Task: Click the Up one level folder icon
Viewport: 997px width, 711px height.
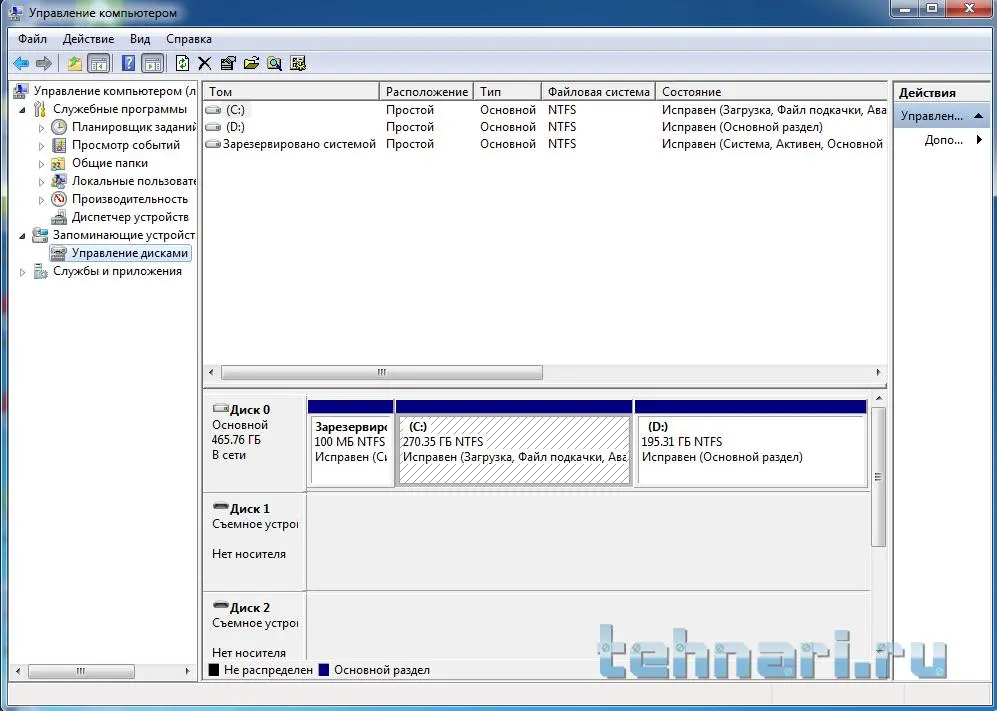Action: pyautogui.click(x=74, y=63)
